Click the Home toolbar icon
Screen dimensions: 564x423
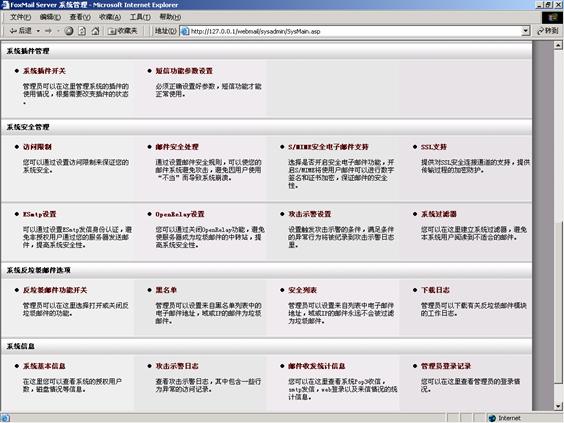[95, 31]
